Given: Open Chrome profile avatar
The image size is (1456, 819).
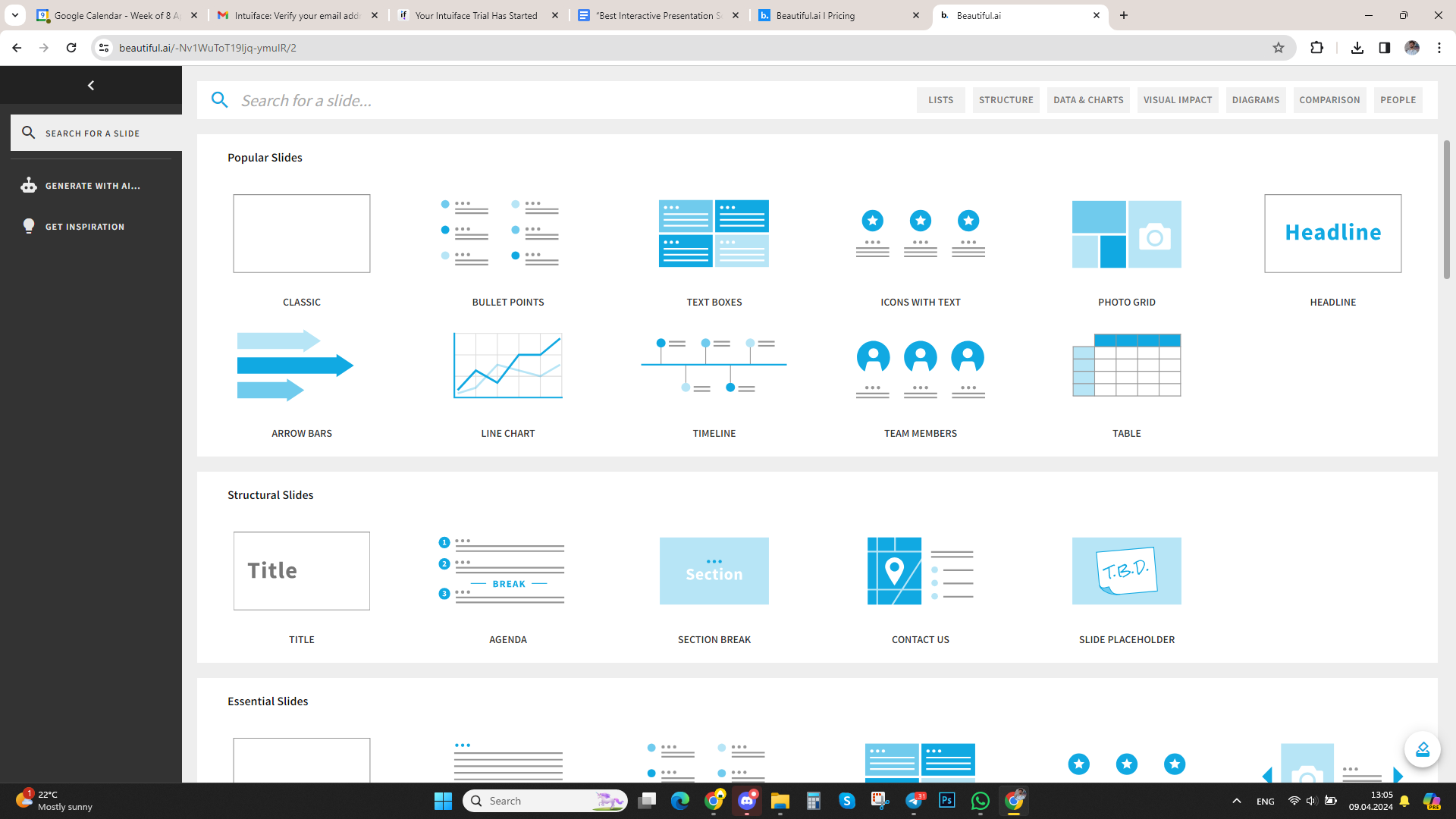Looking at the screenshot, I should click(x=1411, y=48).
